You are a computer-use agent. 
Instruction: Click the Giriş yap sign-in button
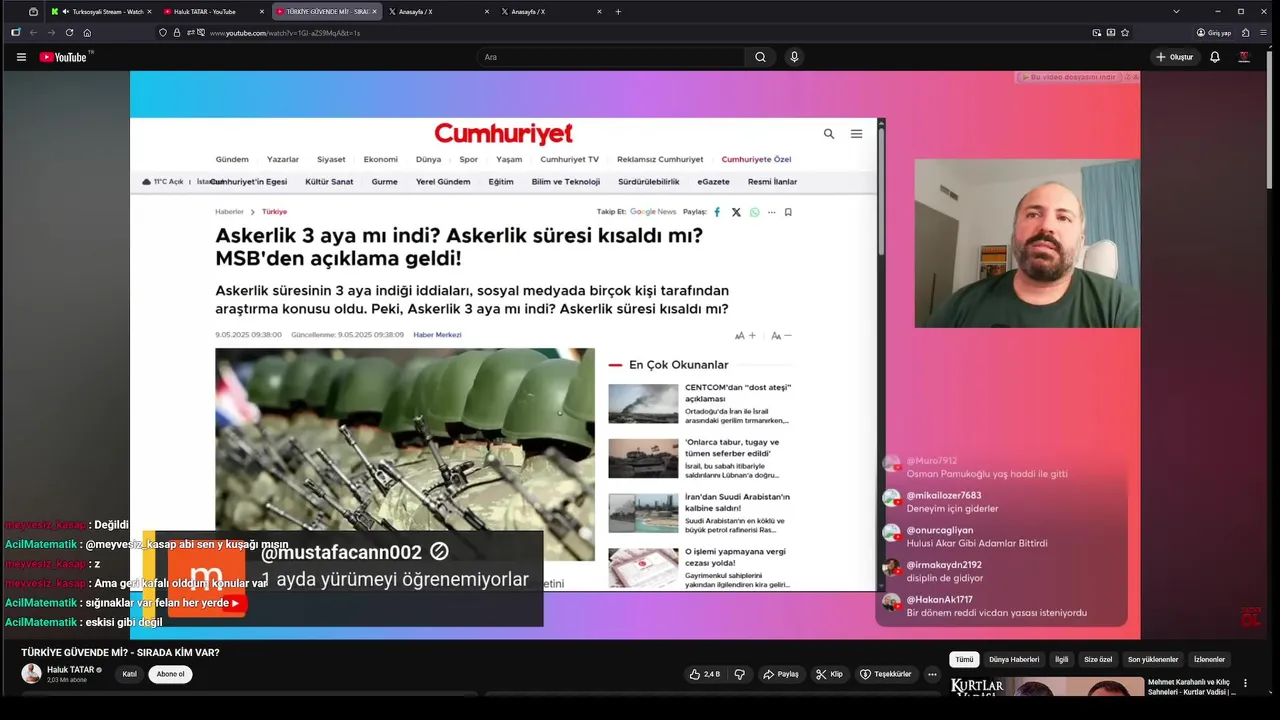click(1214, 33)
